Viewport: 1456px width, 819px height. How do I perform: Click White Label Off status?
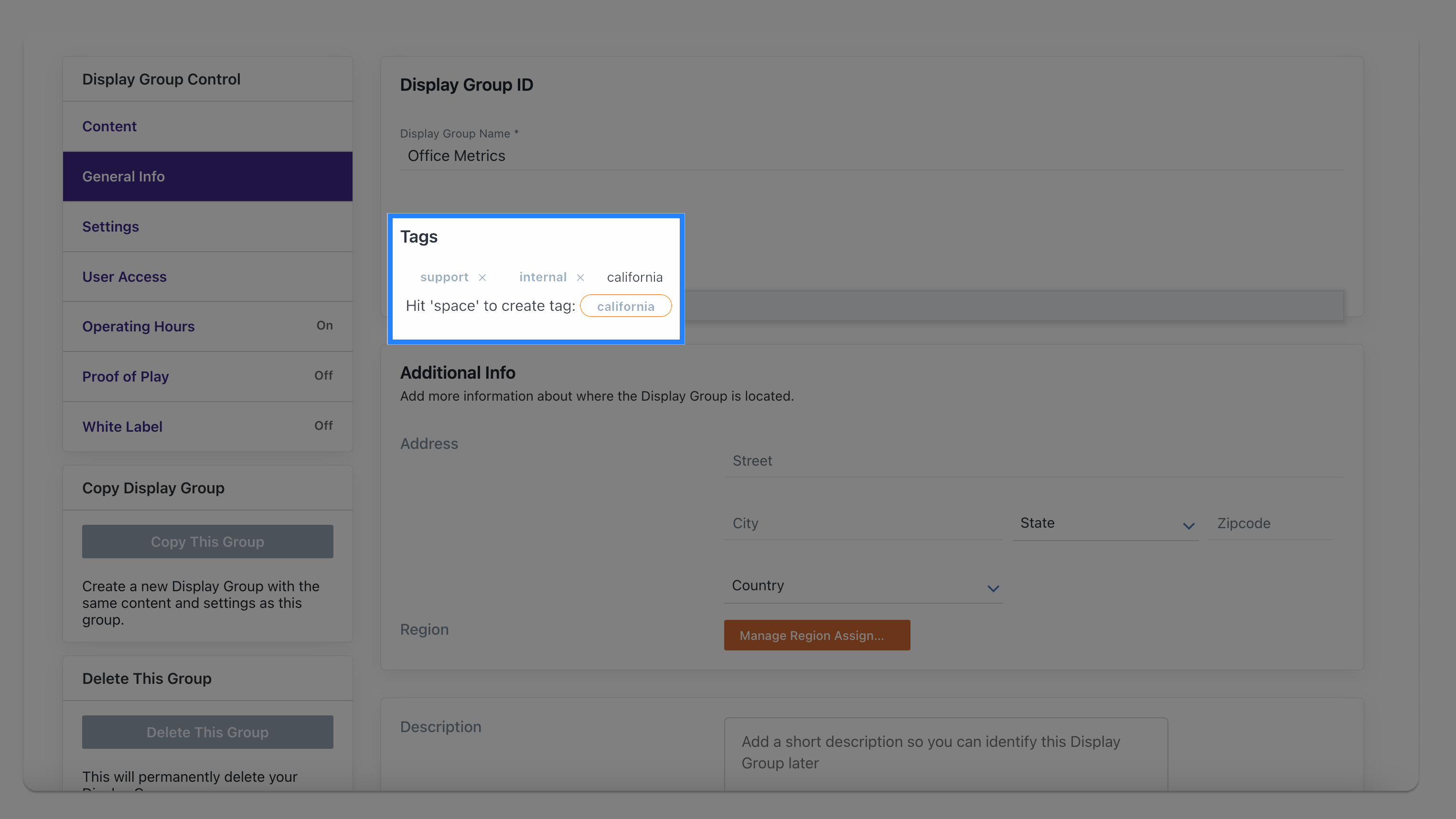[323, 425]
